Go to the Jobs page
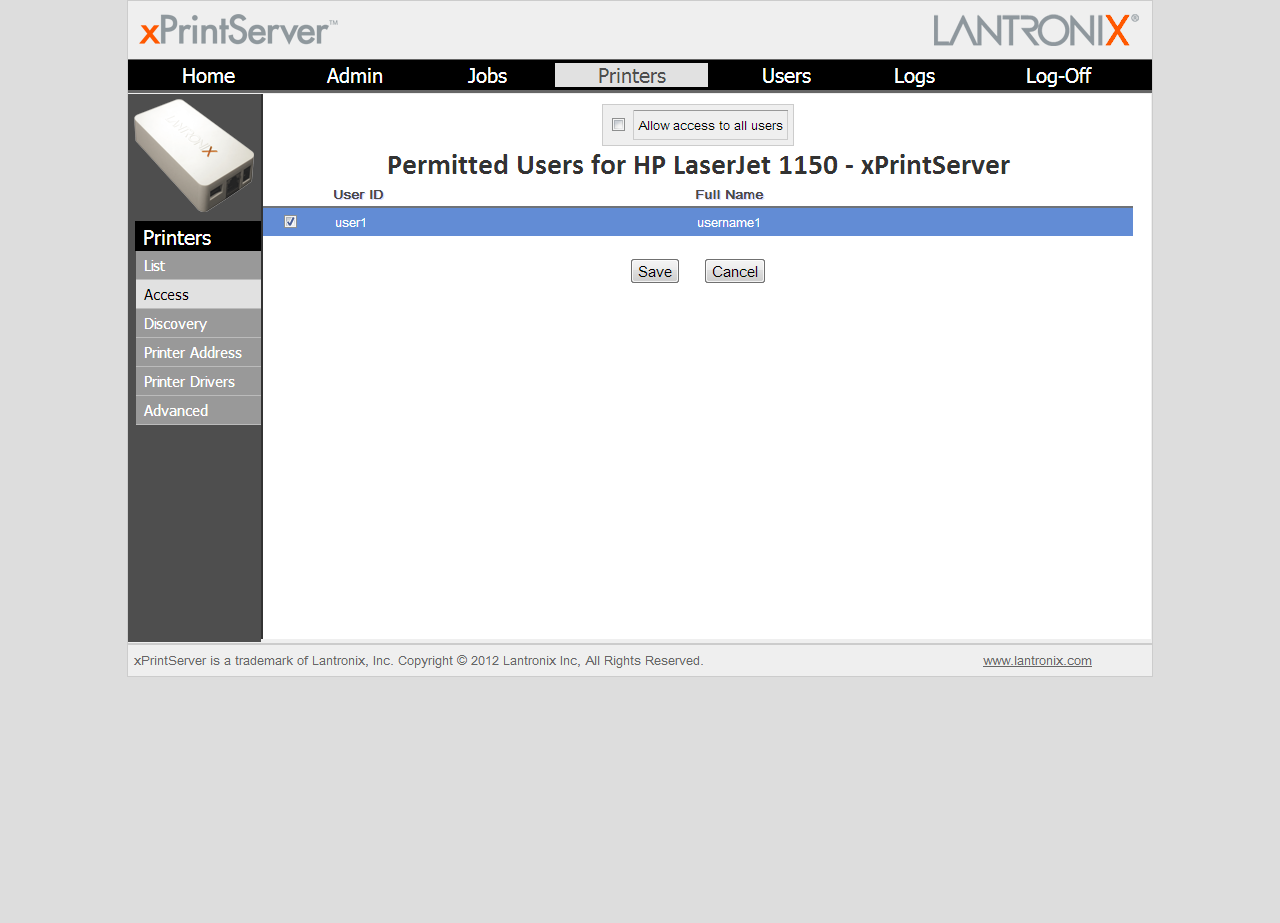 487,76
